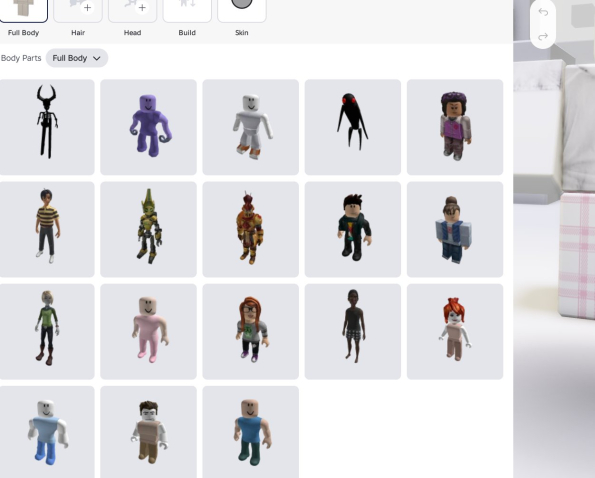Select the black red-eyed creature body

[353, 127]
